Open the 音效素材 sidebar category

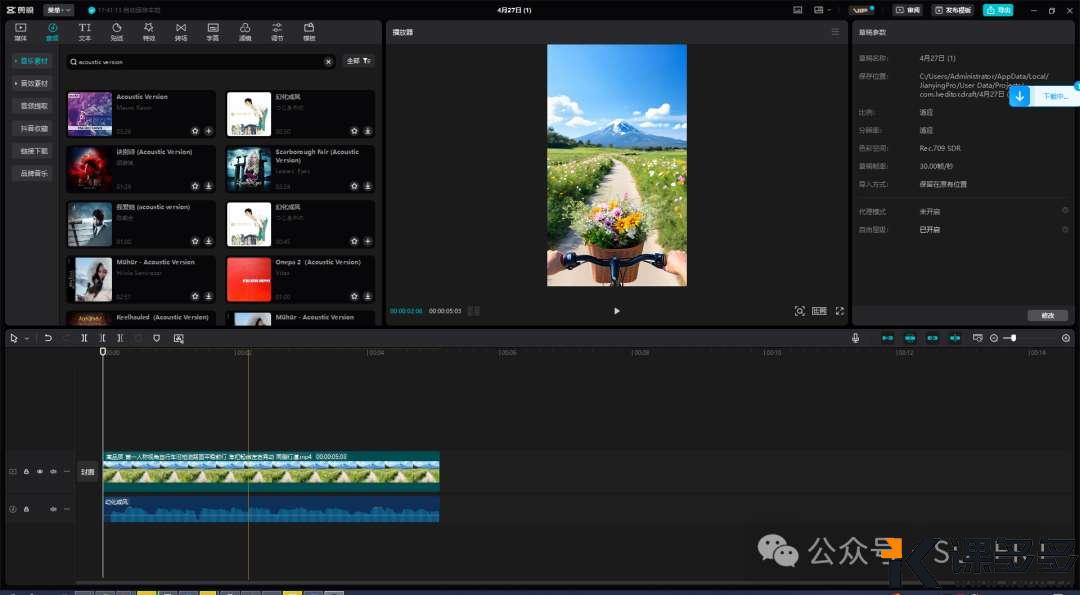[34, 83]
